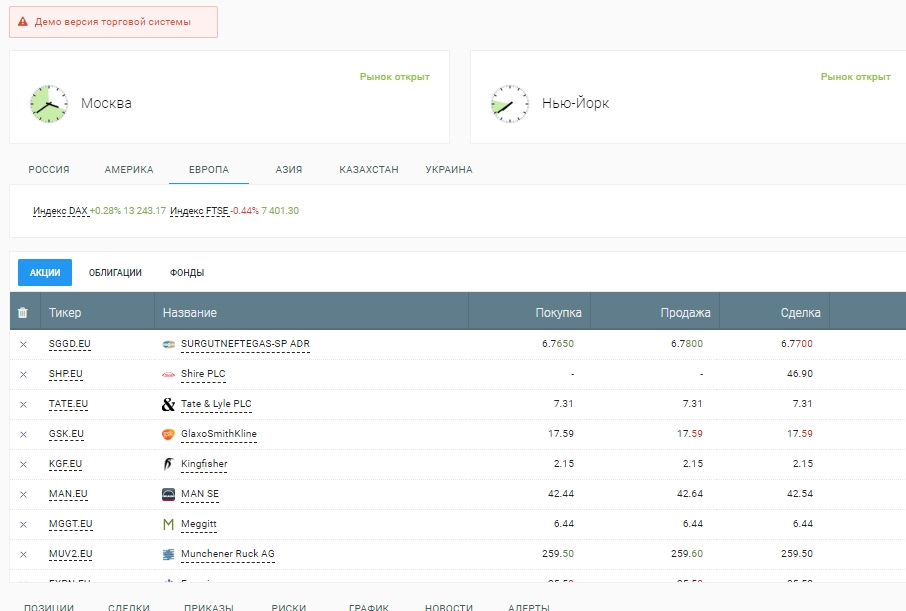Switch to the Россия market tab
906x611 pixels.
pos(49,170)
